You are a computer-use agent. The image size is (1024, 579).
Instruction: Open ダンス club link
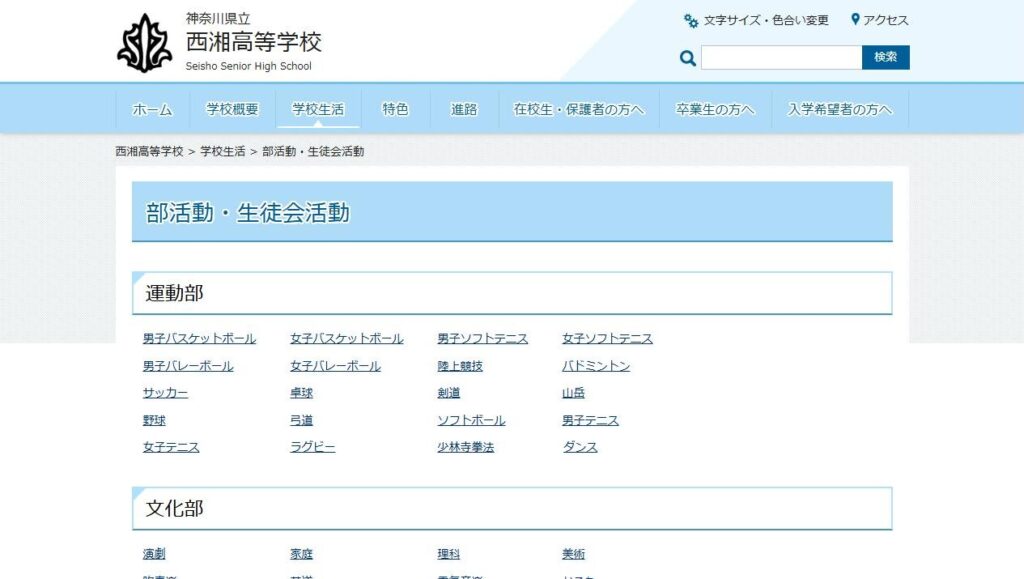[x=580, y=447]
